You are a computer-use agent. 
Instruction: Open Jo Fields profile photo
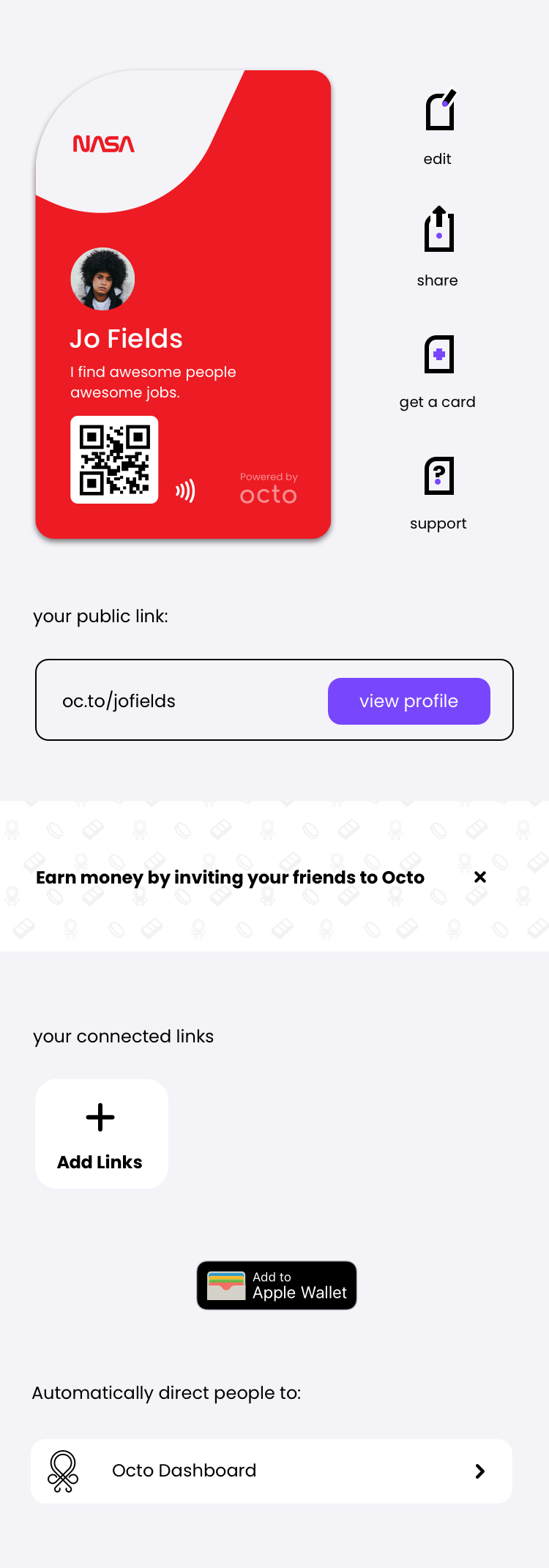click(x=102, y=279)
